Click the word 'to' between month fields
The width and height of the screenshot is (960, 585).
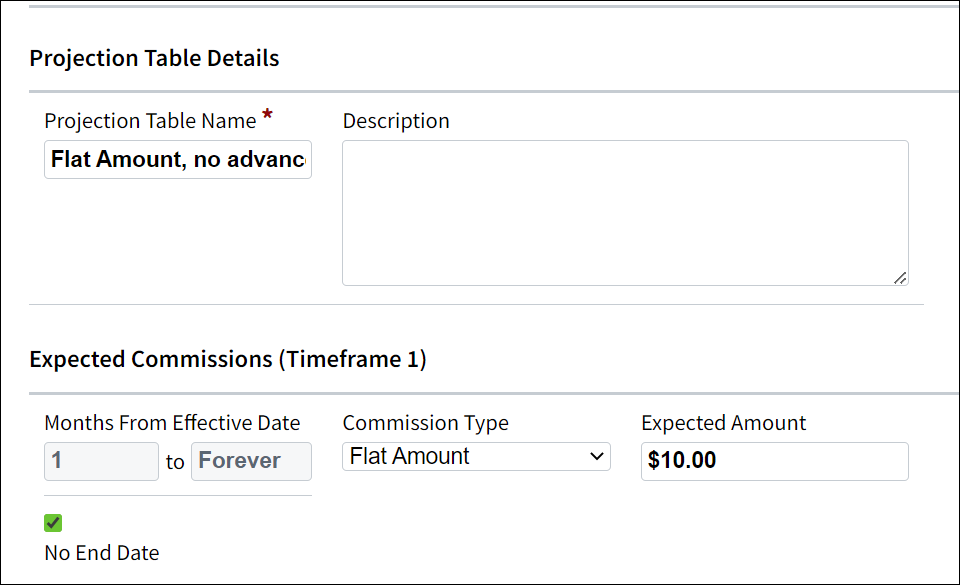175,461
